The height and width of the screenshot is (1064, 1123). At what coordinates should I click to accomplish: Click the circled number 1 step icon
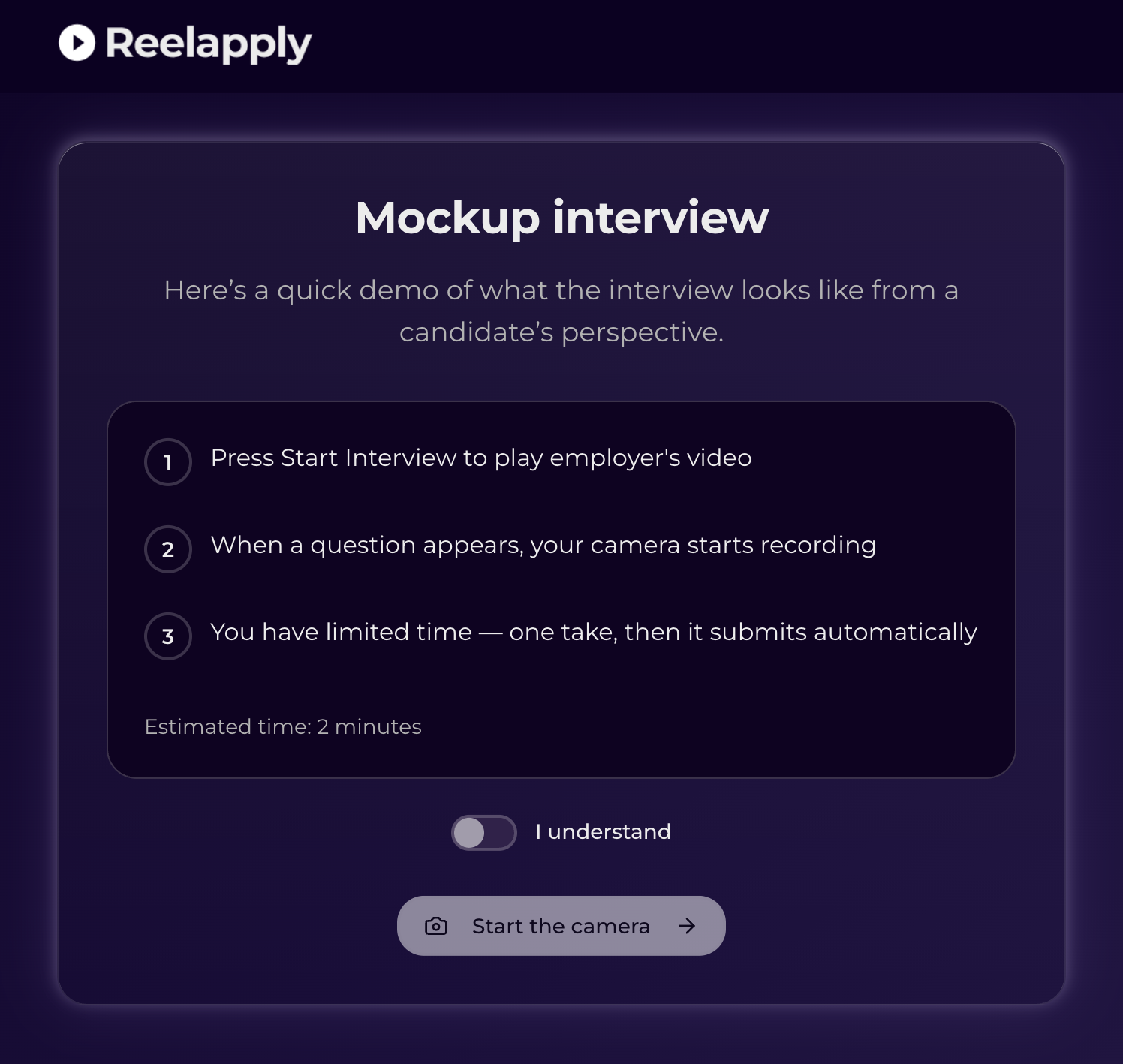click(168, 462)
